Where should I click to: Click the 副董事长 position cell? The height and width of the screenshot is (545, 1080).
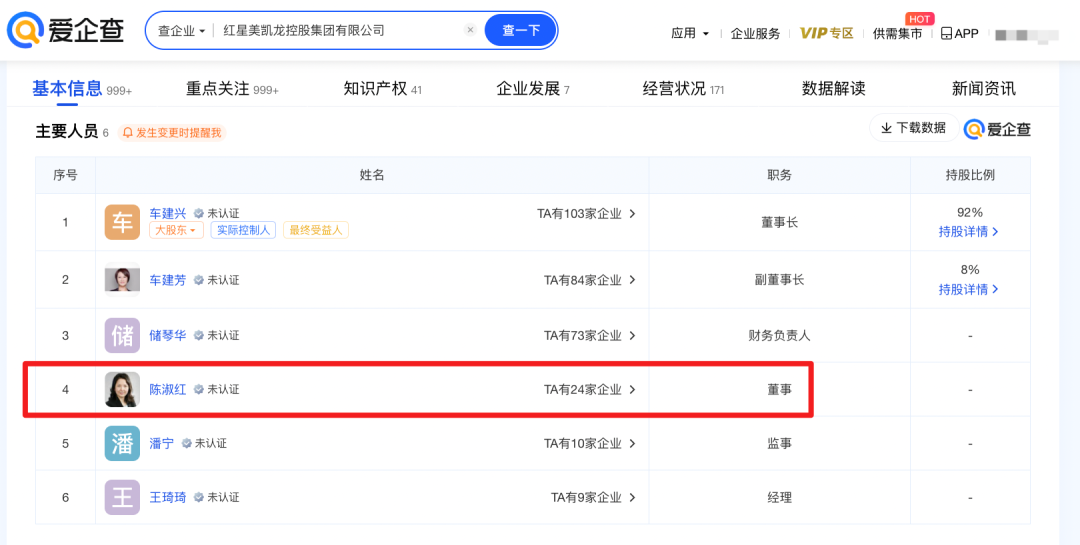click(780, 280)
